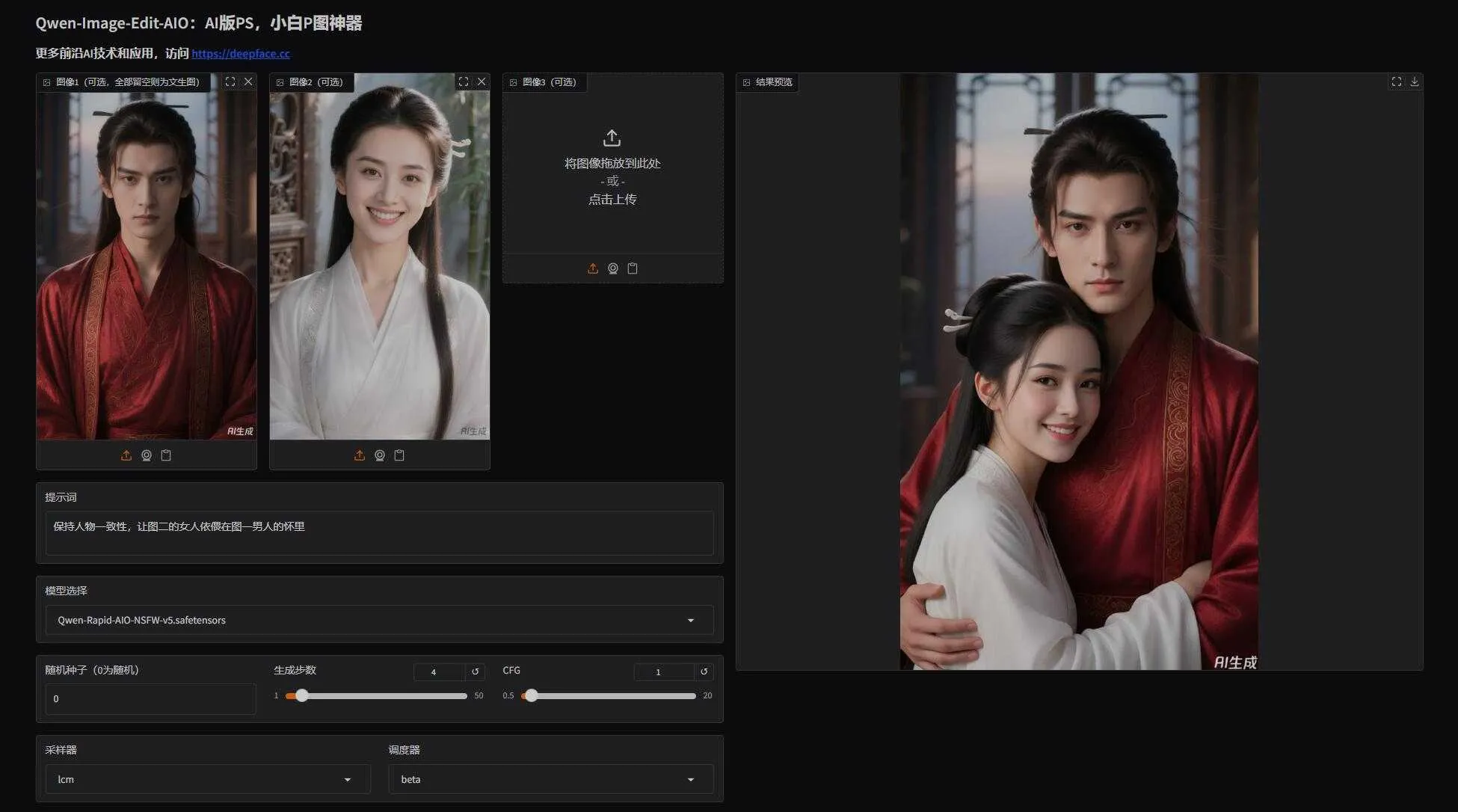The width and height of the screenshot is (1458, 812).
Task: Expand 结果预览 to fullscreen view
Action: [x=1396, y=82]
